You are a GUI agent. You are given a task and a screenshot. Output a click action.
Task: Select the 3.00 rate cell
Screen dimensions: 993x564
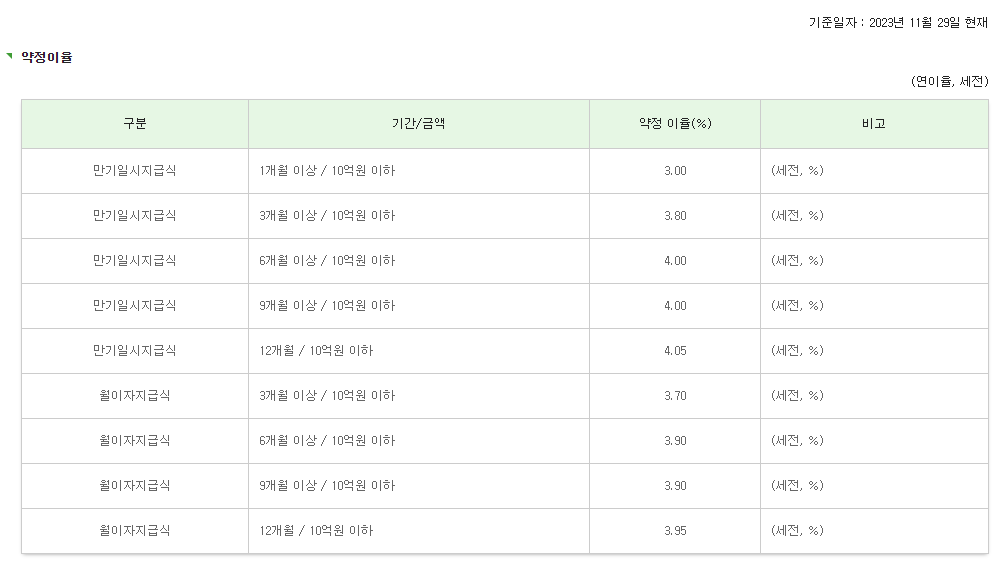tap(675, 171)
